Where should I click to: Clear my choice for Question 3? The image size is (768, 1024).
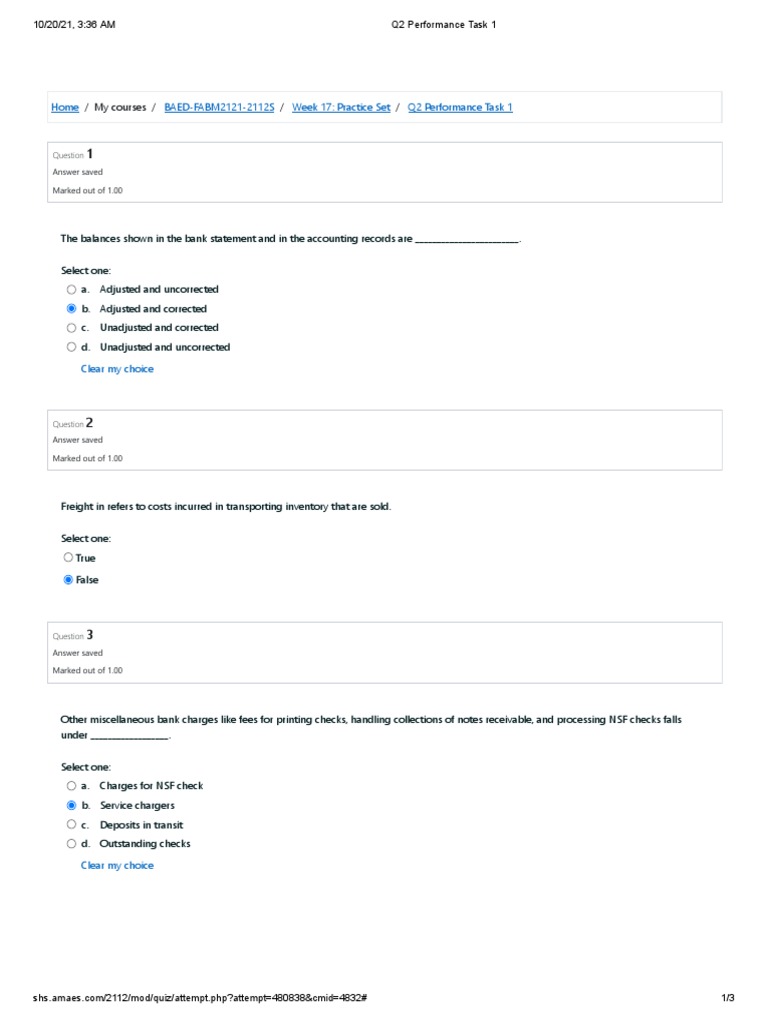117,866
